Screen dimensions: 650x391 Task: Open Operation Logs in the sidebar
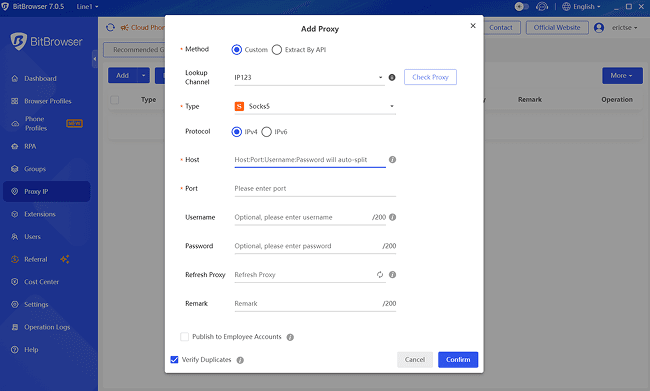[46, 327]
